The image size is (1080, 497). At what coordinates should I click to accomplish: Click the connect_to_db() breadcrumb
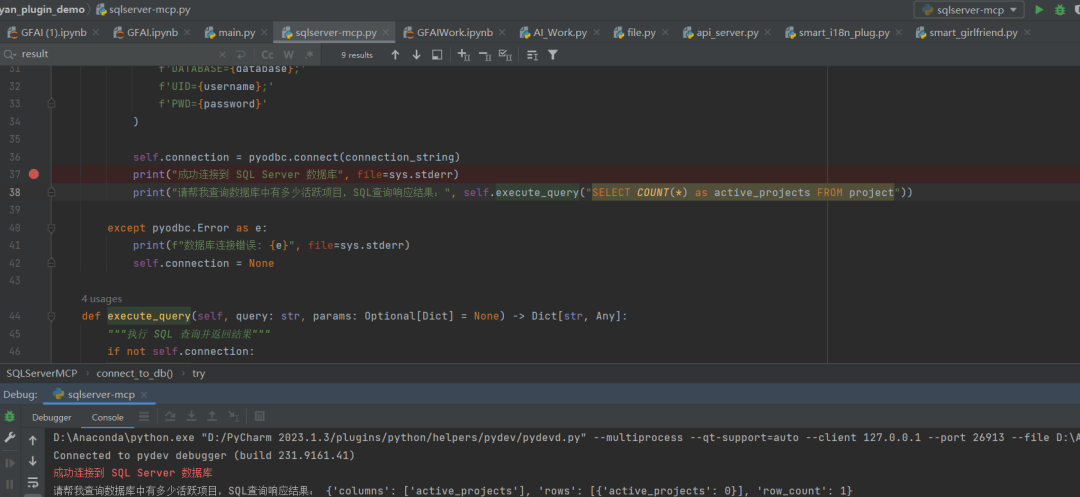point(134,373)
